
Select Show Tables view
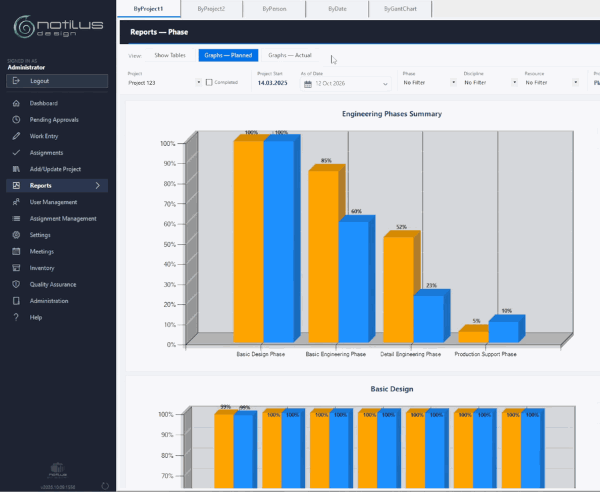(170, 55)
